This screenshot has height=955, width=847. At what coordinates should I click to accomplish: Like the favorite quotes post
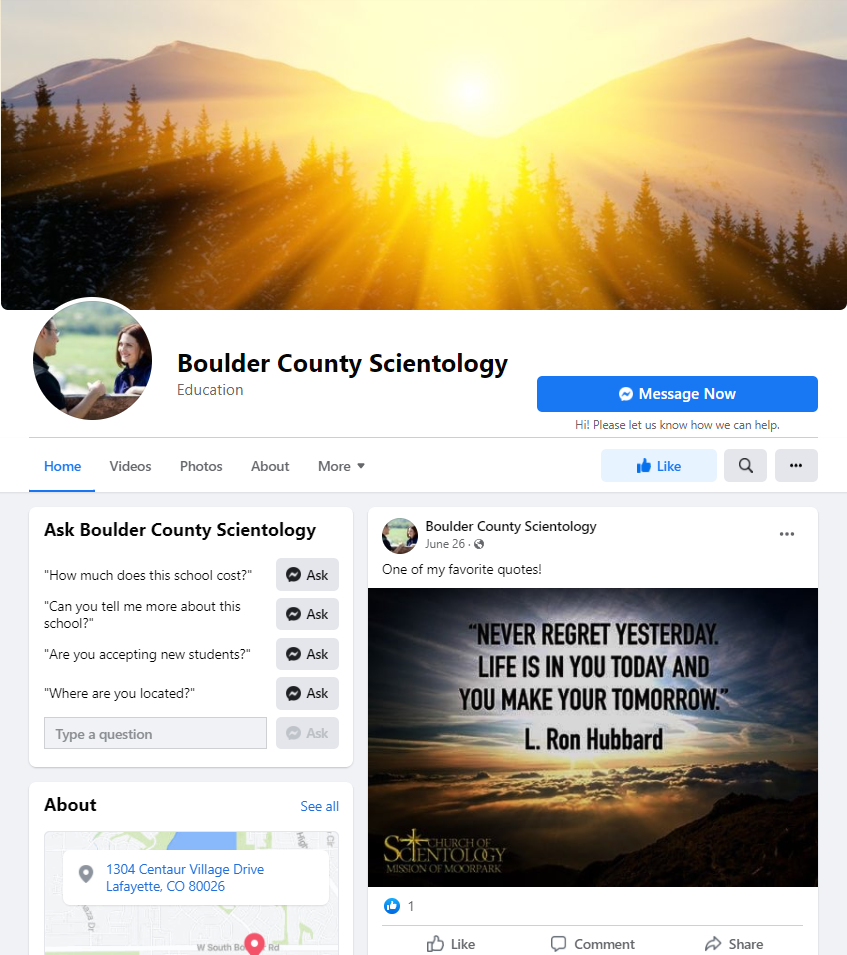click(x=451, y=944)
